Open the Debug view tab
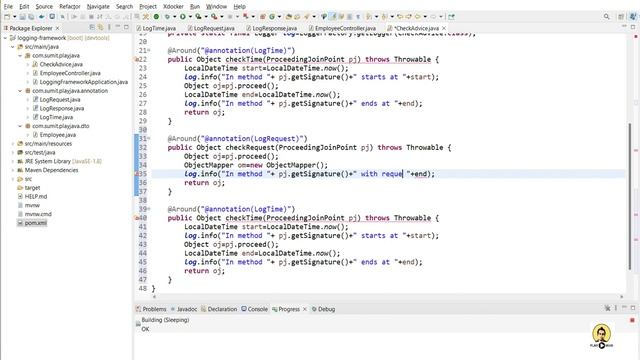Screen dimensions: 640x360 pos(323,309)
